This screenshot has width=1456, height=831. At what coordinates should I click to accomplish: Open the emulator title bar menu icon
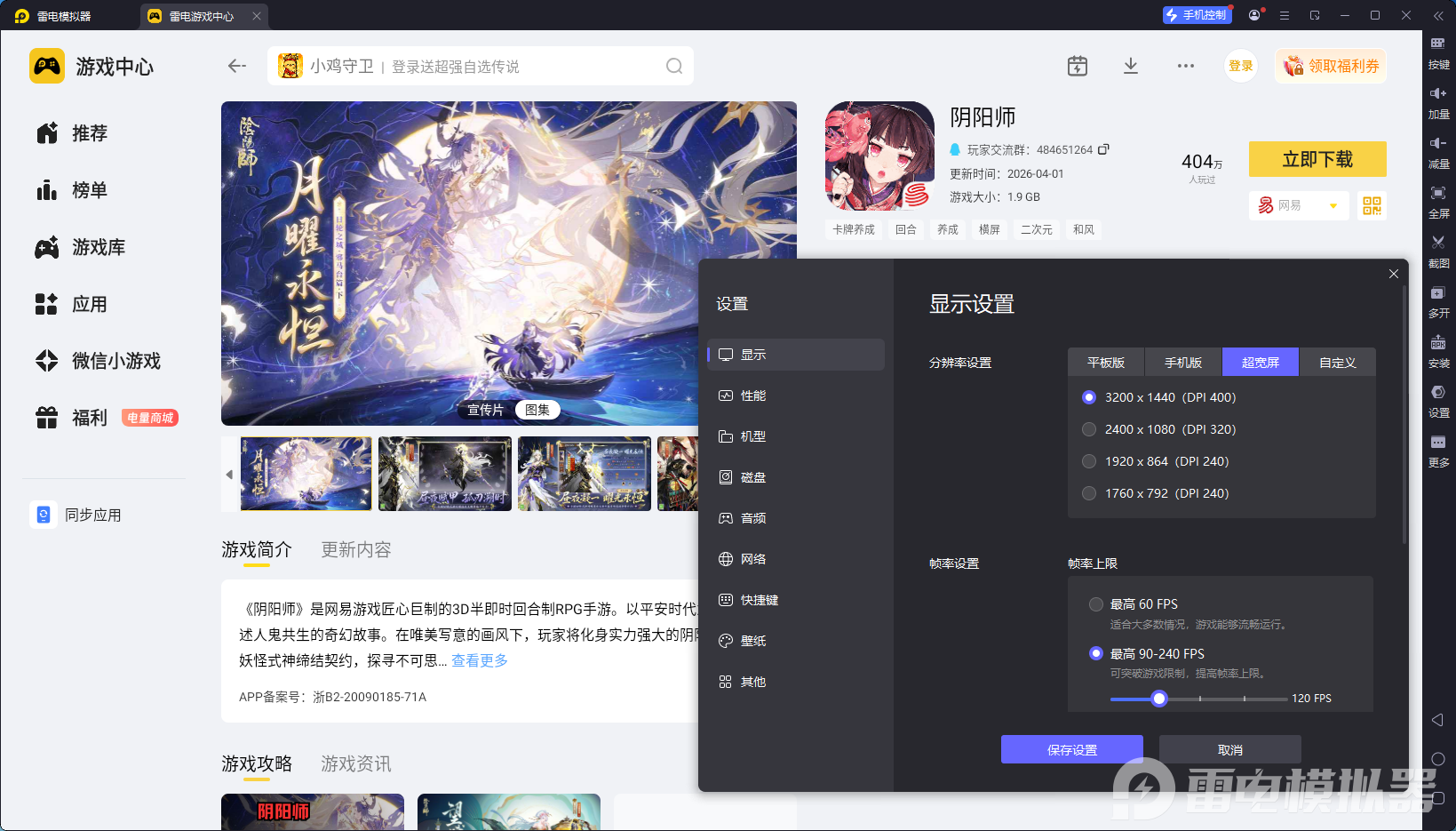[1285, 15]
